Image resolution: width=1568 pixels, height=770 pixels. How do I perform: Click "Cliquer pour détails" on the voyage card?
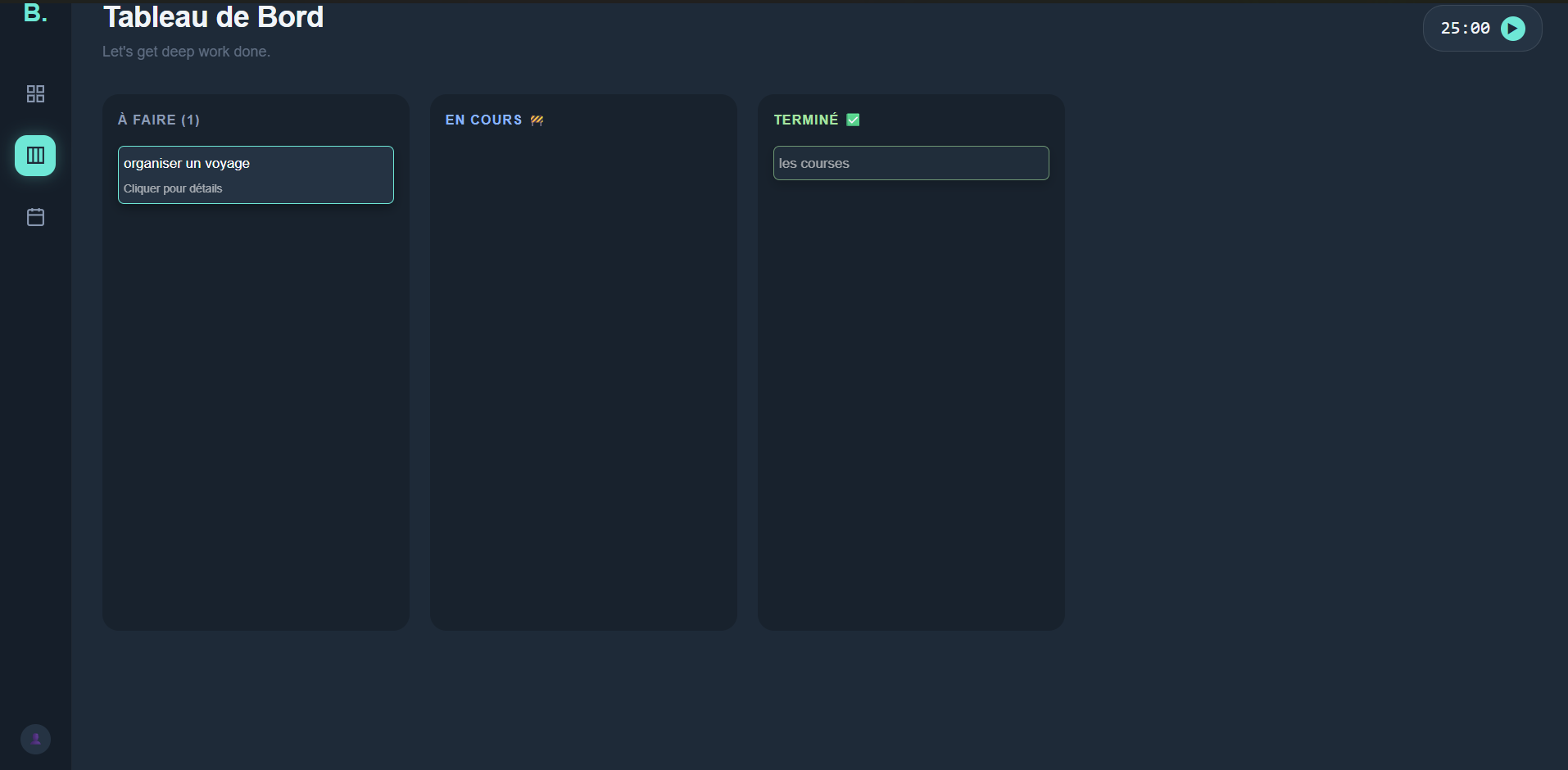pyautogui.click(x=172, y=188)
